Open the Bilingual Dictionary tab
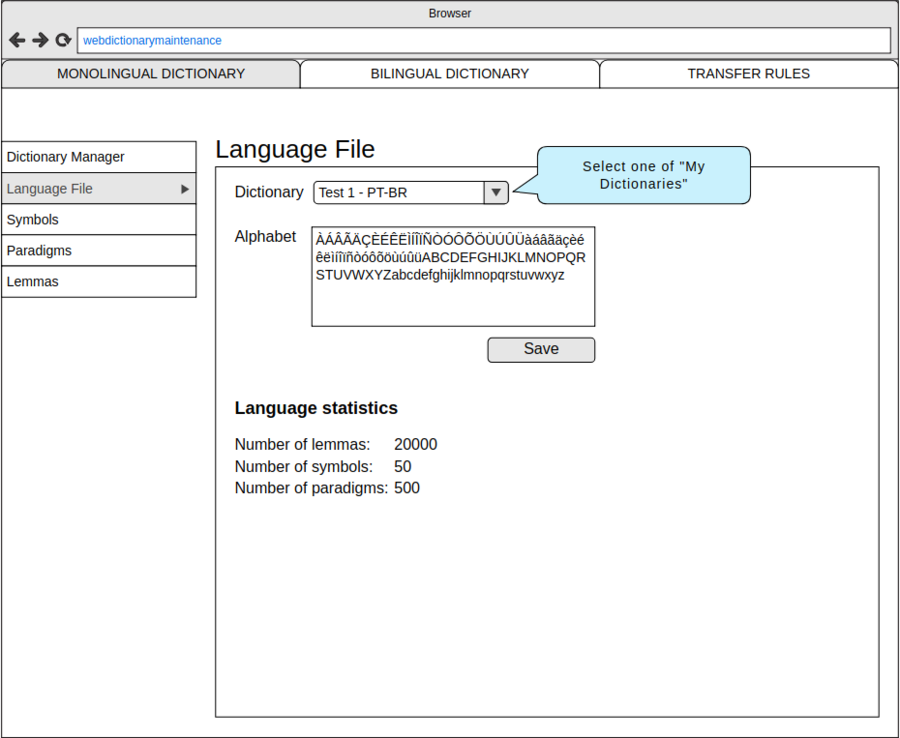The height and width of the screenshot is (738, 900). (x=450, y=74)
